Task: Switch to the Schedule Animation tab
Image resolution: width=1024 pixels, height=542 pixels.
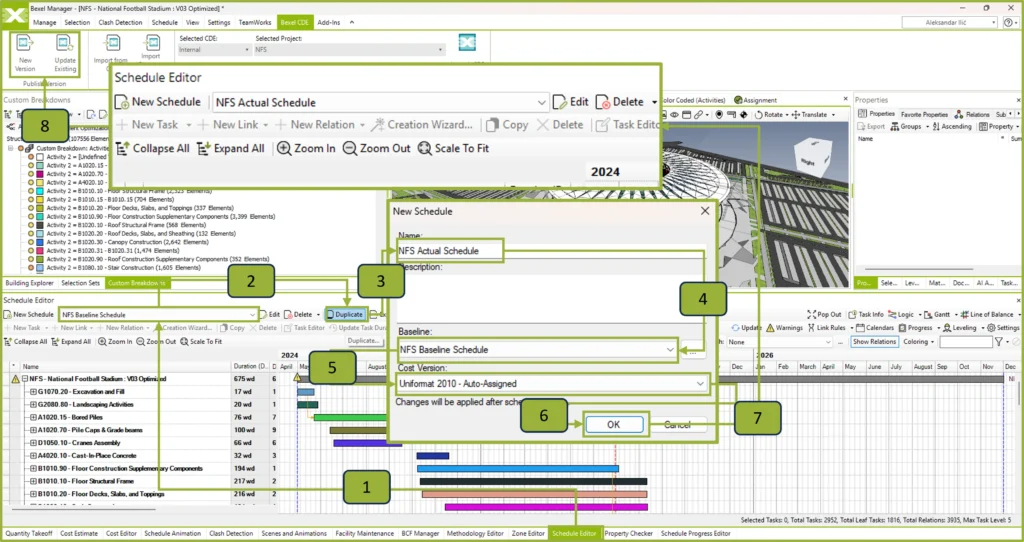Action: pyautogui.click(x=172, y=534)
